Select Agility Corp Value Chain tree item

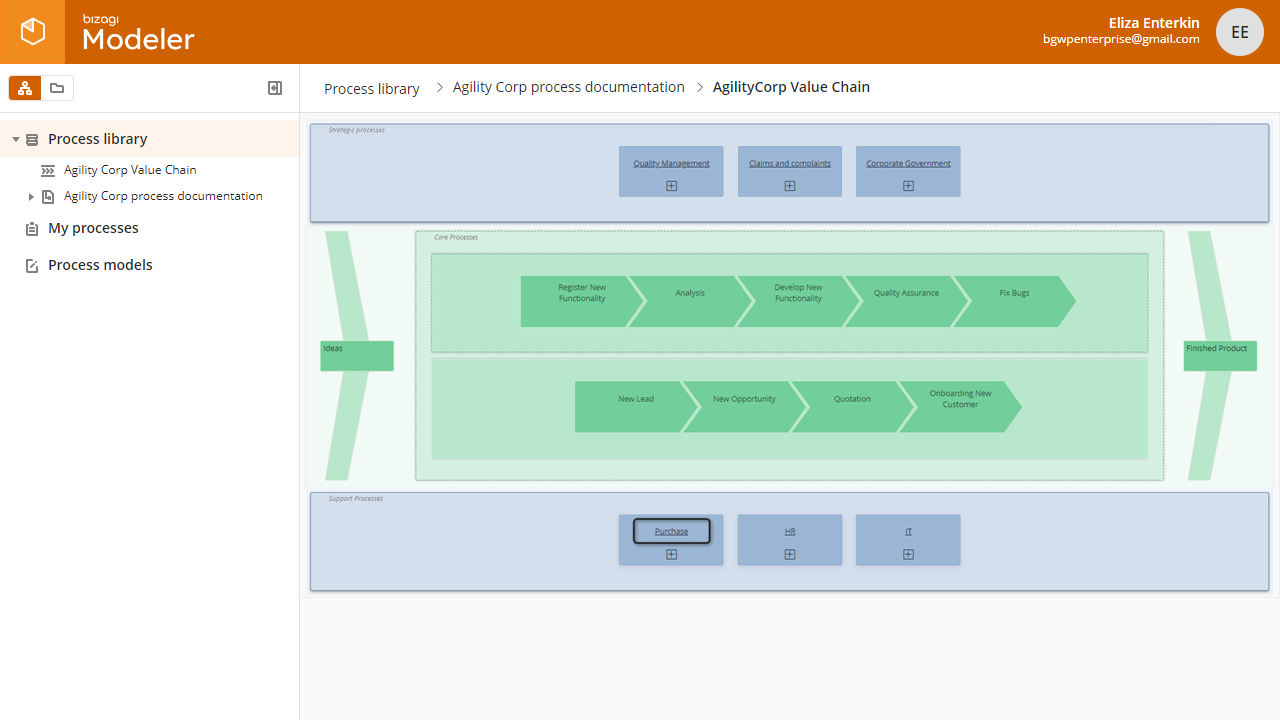click(x=130, y=170)
